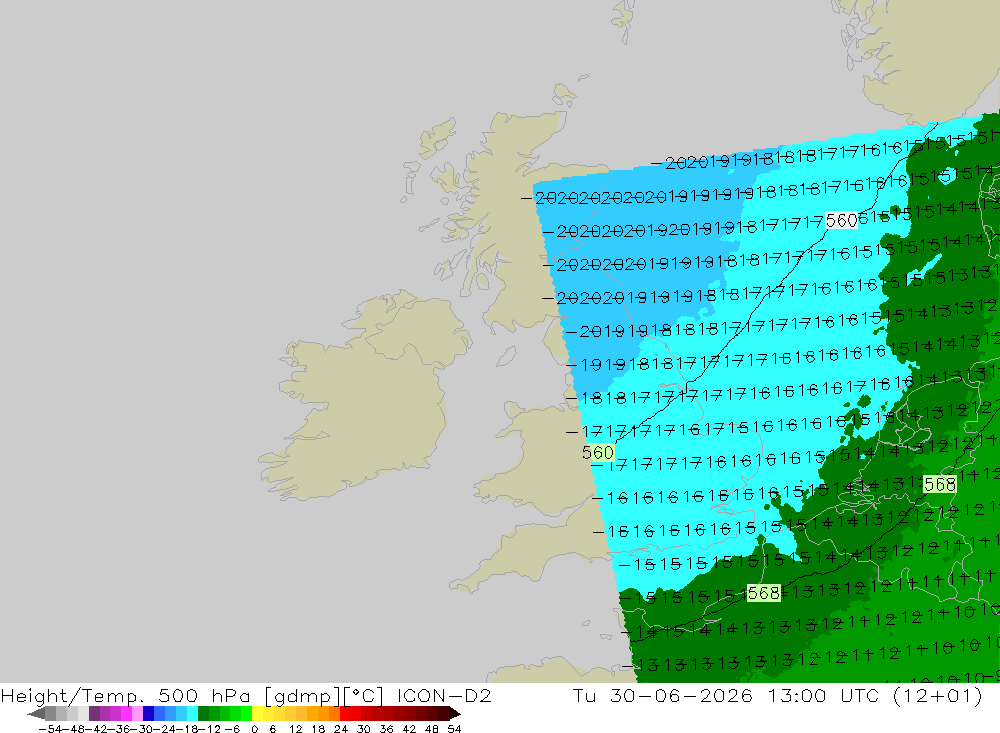
Task: Click the "13:00 UTC" time label
Action: [823, 695]
